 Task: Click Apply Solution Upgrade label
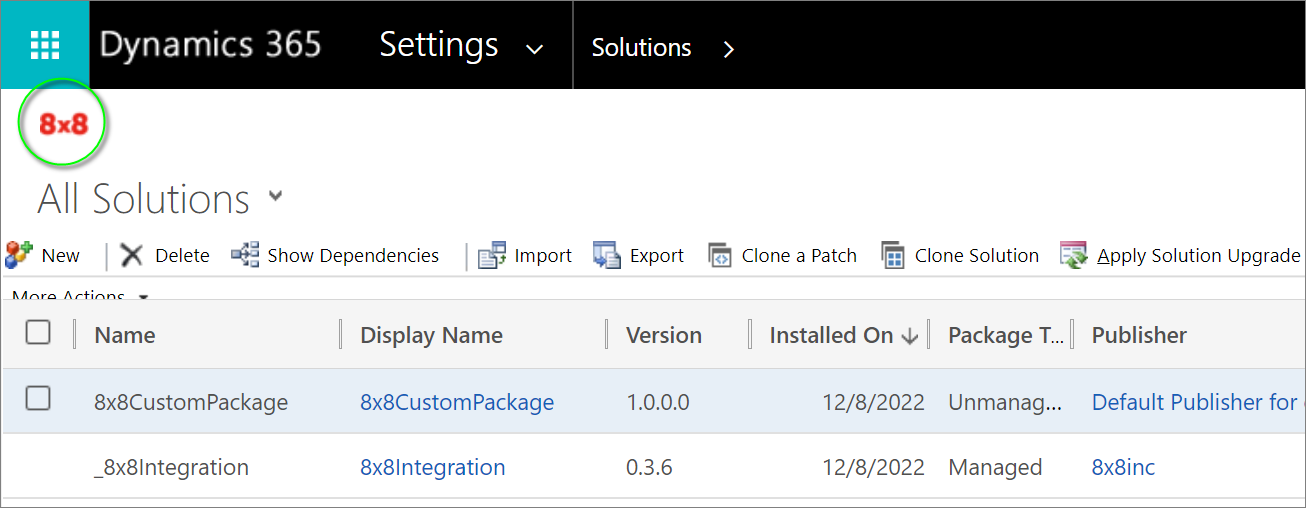(1198, 256)
